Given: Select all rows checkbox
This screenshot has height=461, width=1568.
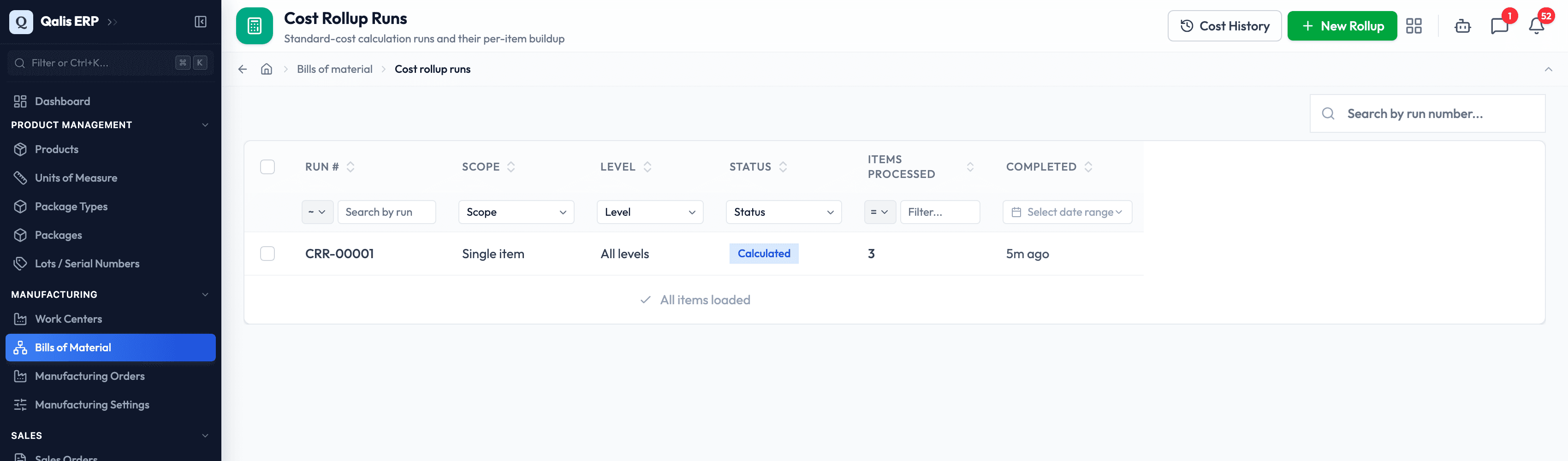Looking at the screenshot, I should click(267, 166).
